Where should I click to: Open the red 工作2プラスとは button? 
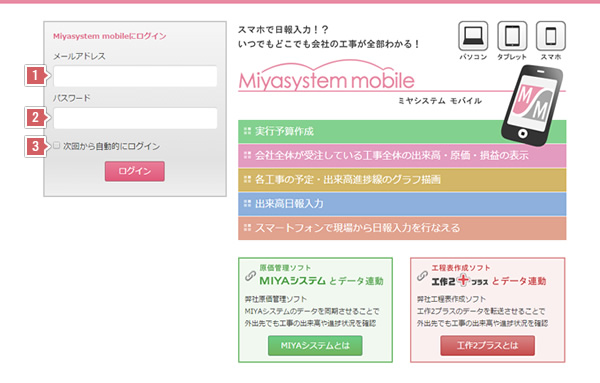click(x=488, y=346)
